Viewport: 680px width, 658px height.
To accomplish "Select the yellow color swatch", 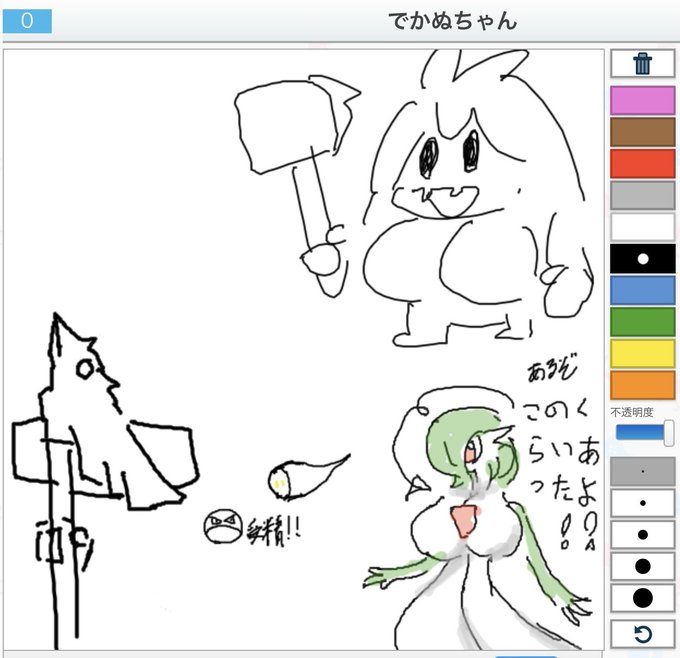I will coord(642,354).
